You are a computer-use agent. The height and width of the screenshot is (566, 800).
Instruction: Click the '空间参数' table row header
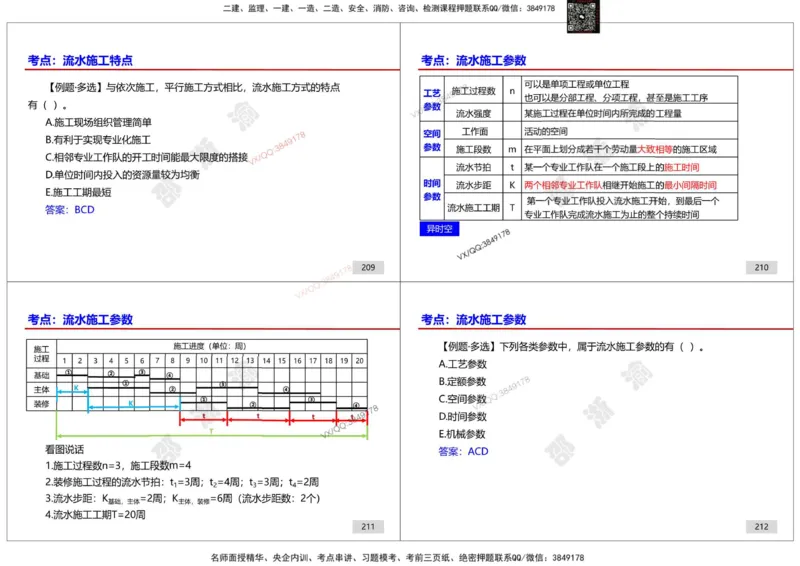pos(432,140)
